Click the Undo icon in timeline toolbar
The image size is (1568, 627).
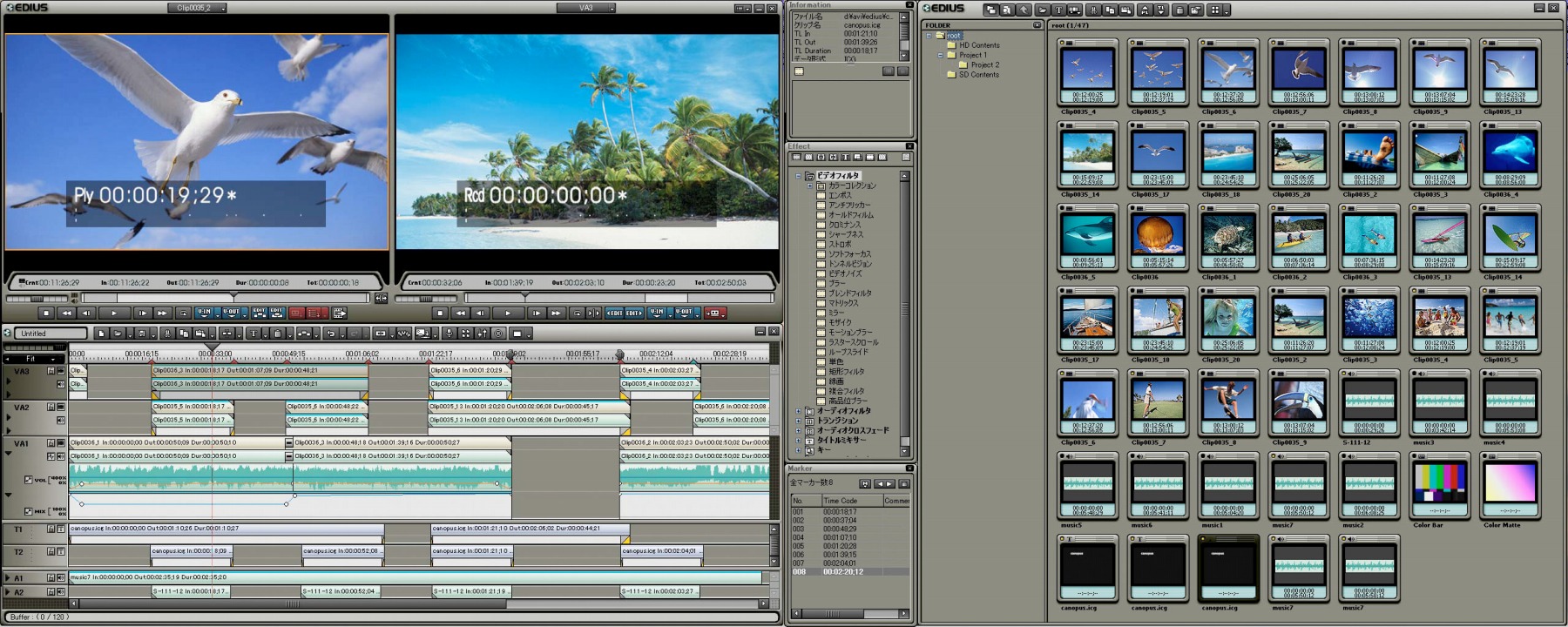330,334
